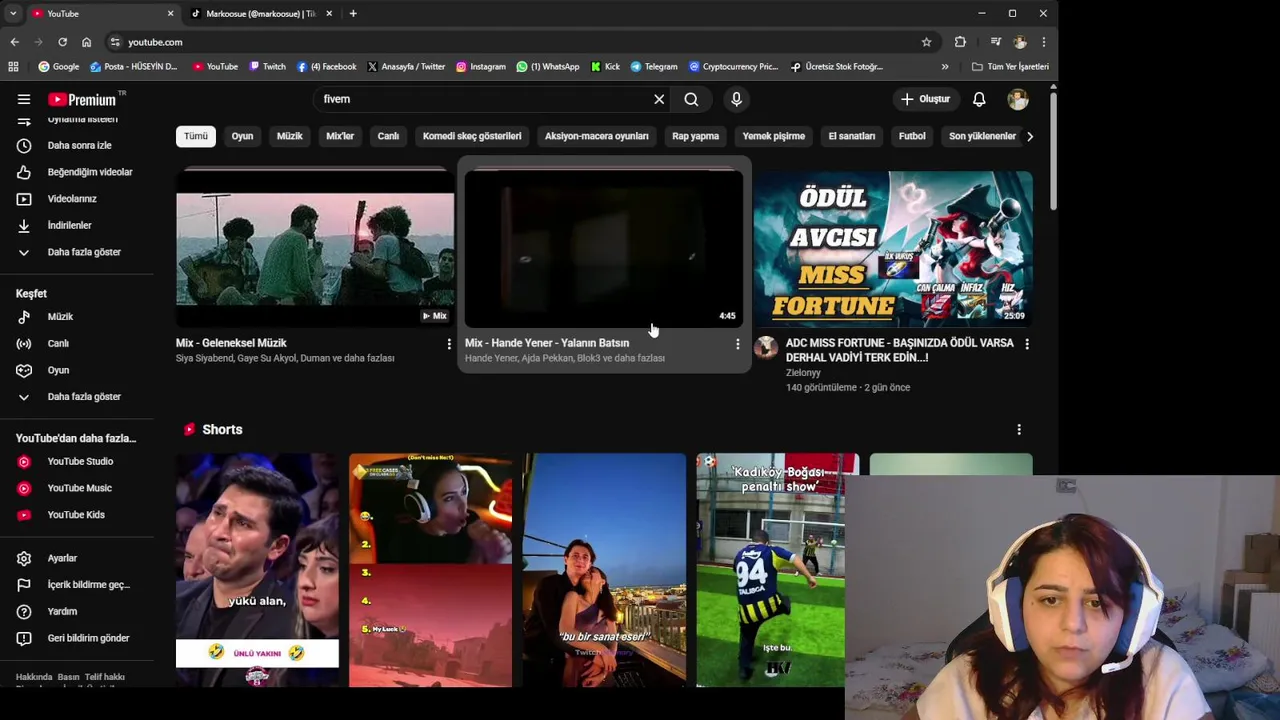This screenshot has height=720, width=1280.
Task: Select the Komedi skeç gösterileri chip
Action: tap(472, 136)
